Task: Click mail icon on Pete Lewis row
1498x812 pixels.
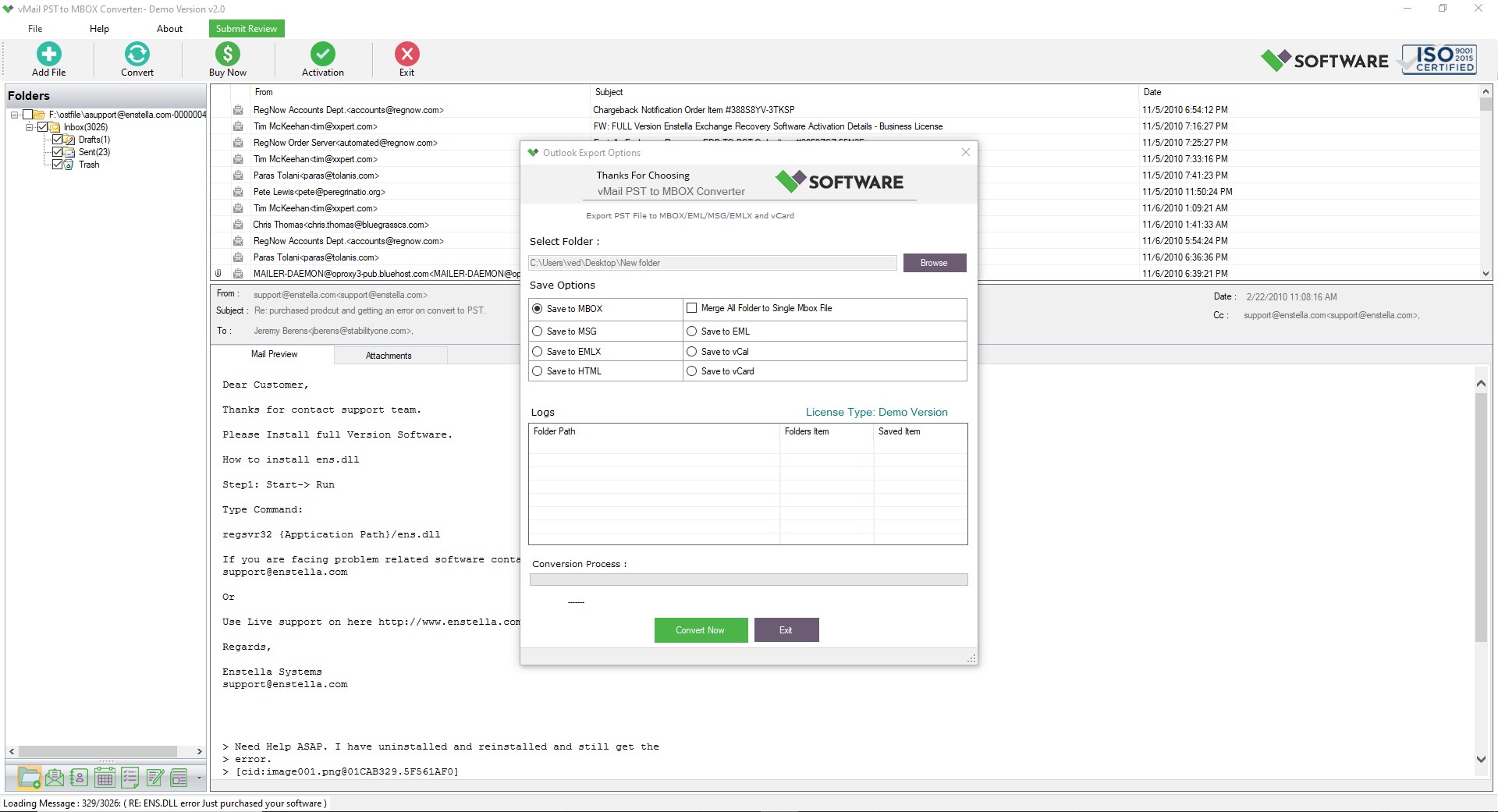Action: coord(238,192)
